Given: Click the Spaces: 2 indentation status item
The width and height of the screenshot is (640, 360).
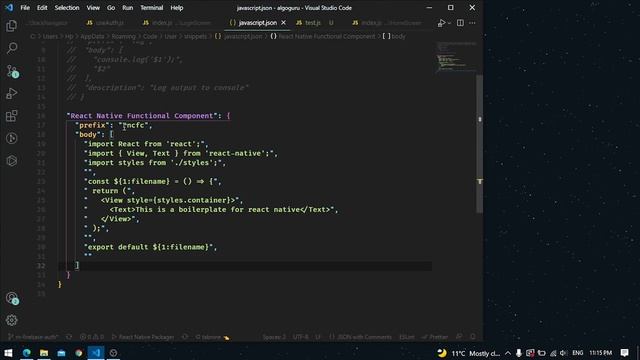Looking at the screenshot, I should point(274,337).
